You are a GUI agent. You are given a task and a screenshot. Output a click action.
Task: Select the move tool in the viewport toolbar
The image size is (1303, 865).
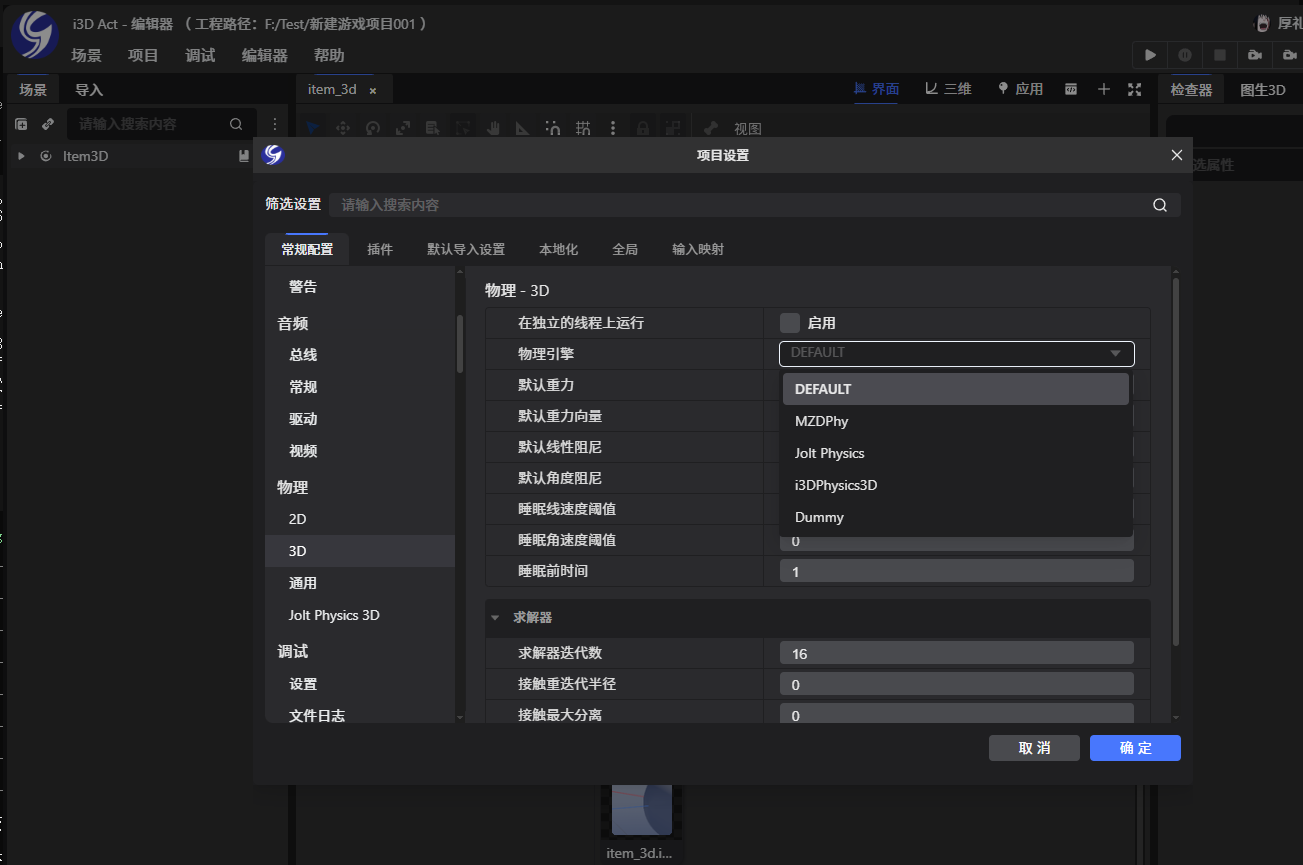343,128
